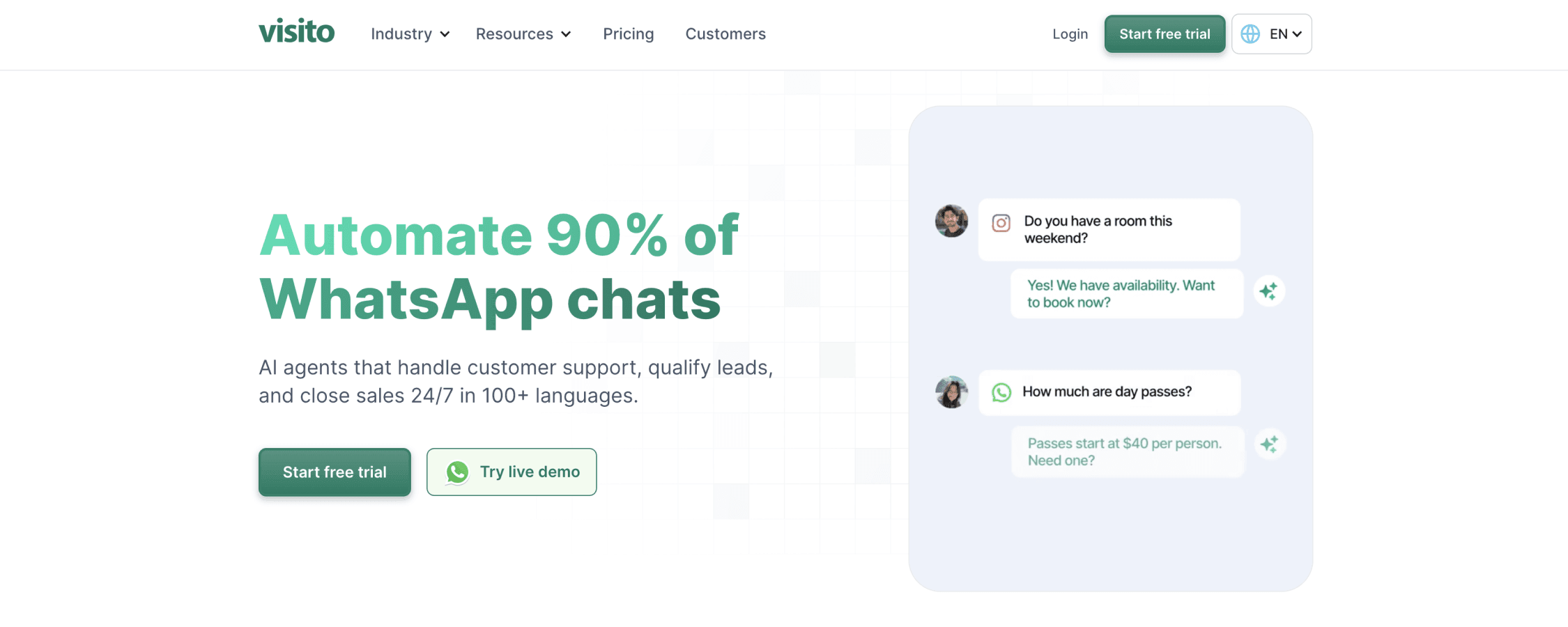This screenshot has height=627, width=1568.
Task: Click the AI sparkle icon next to availability reply
Action: pyautogui.click(x=1269, y=291)
